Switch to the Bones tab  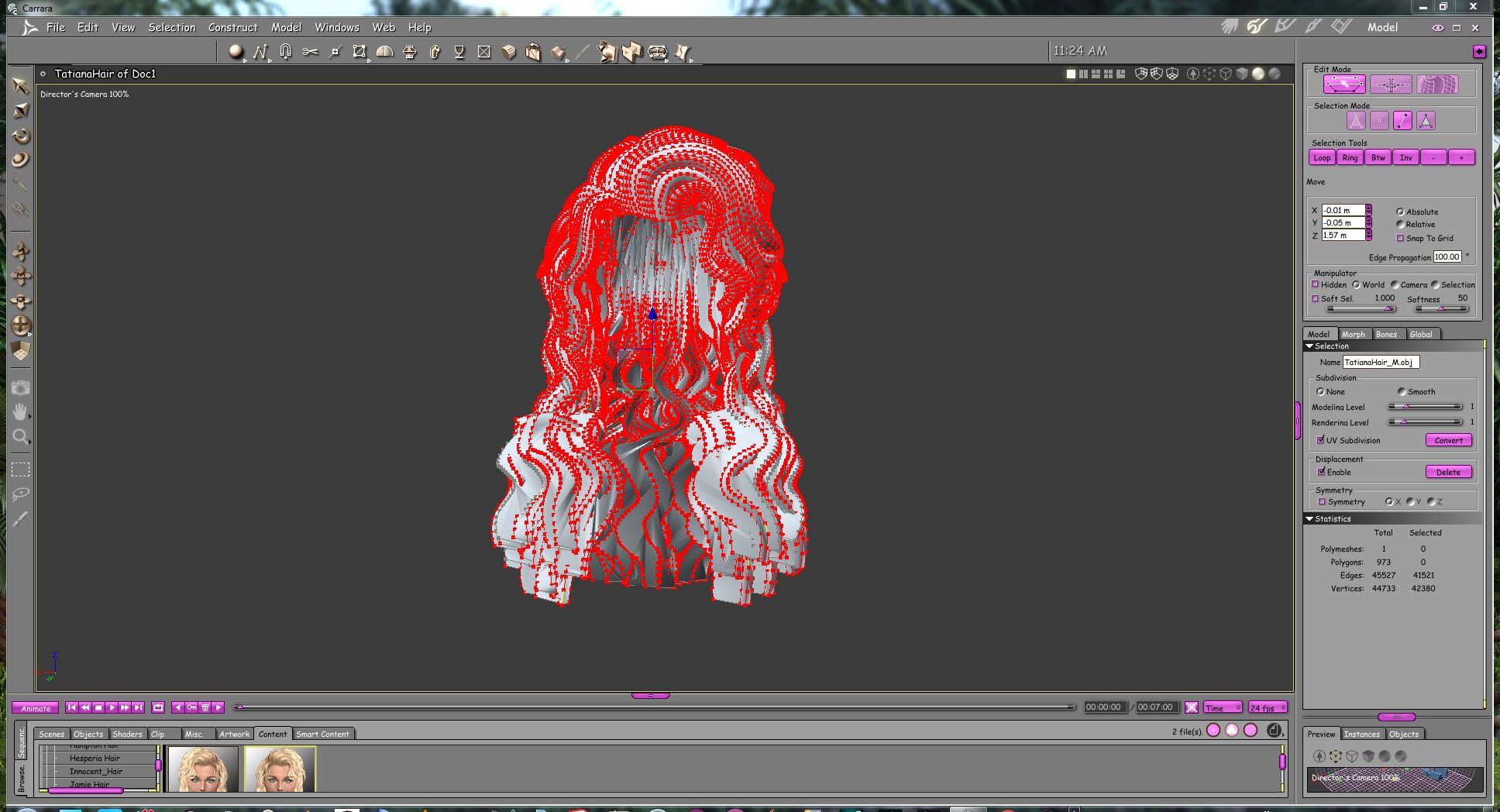click(x=1386, y=334)
